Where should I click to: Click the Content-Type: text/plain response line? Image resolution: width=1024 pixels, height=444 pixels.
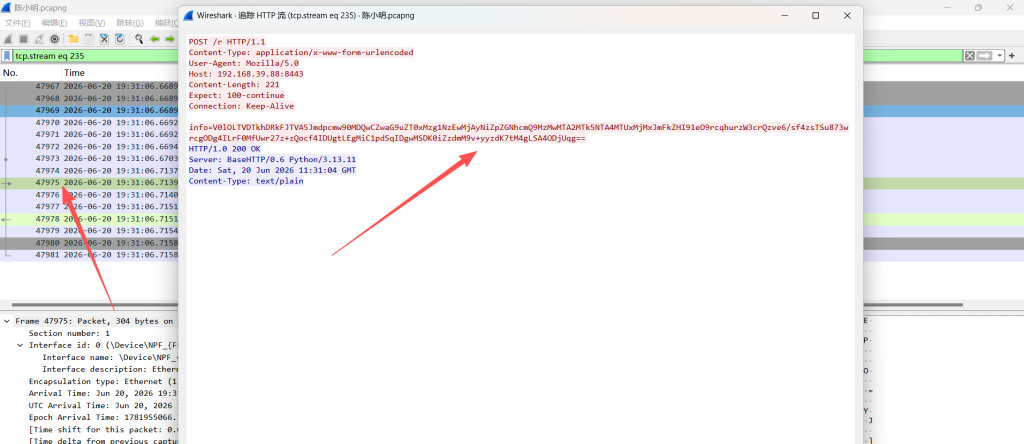point(246,181)
